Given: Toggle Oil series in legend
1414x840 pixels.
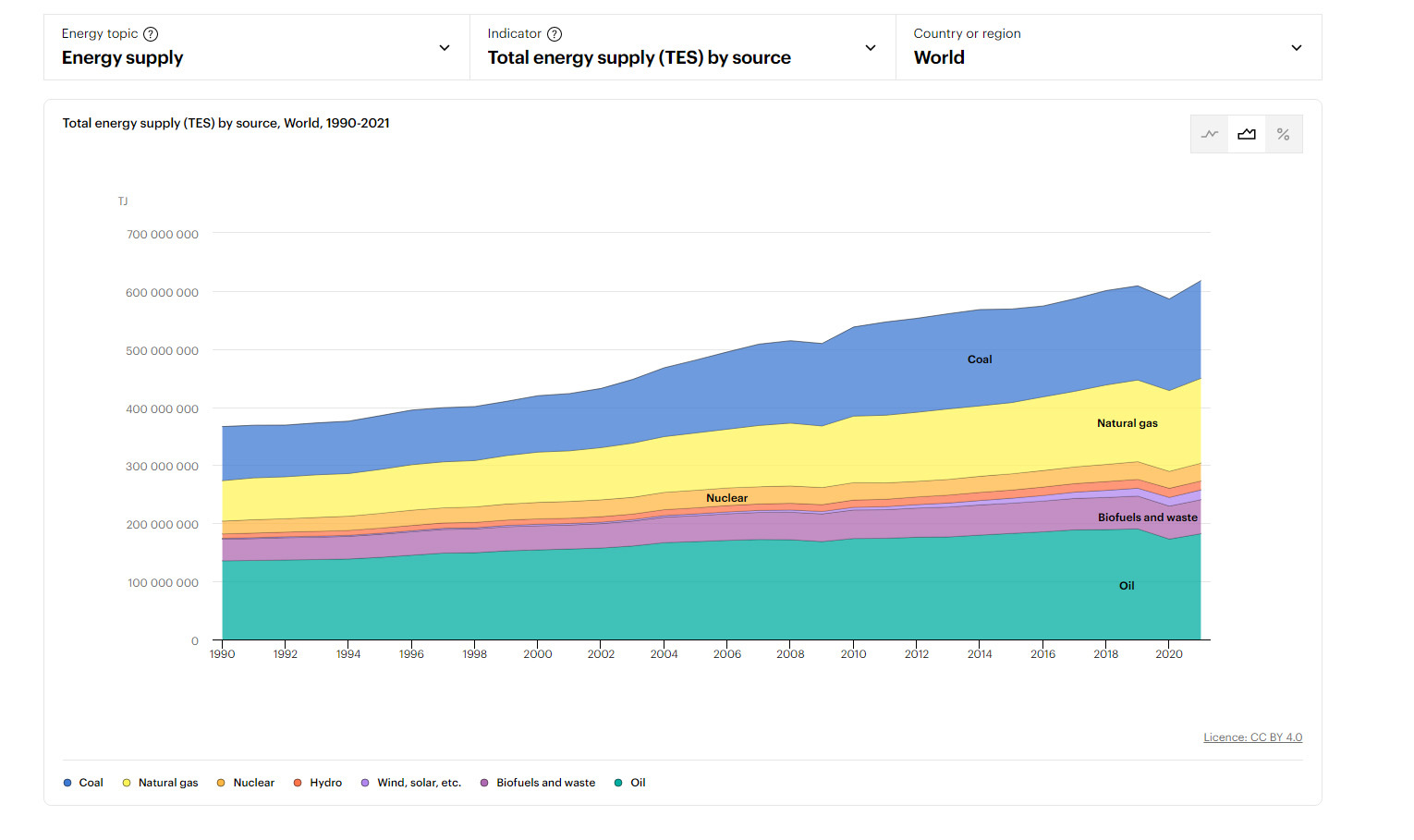Looking at the screenshot, I should point(629,783).
